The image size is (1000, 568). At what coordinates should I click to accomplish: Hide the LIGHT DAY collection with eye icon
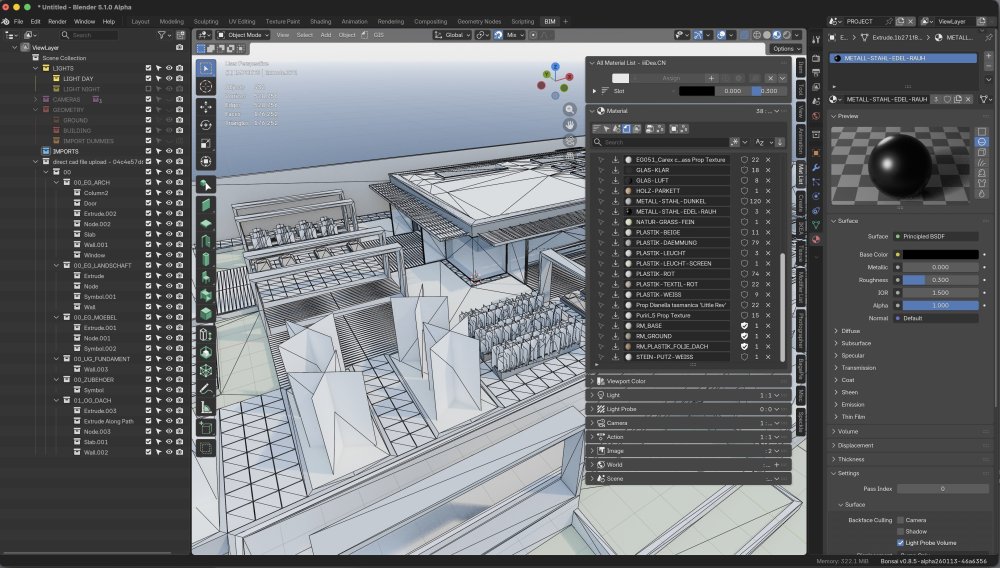click(x=169, y=78)
